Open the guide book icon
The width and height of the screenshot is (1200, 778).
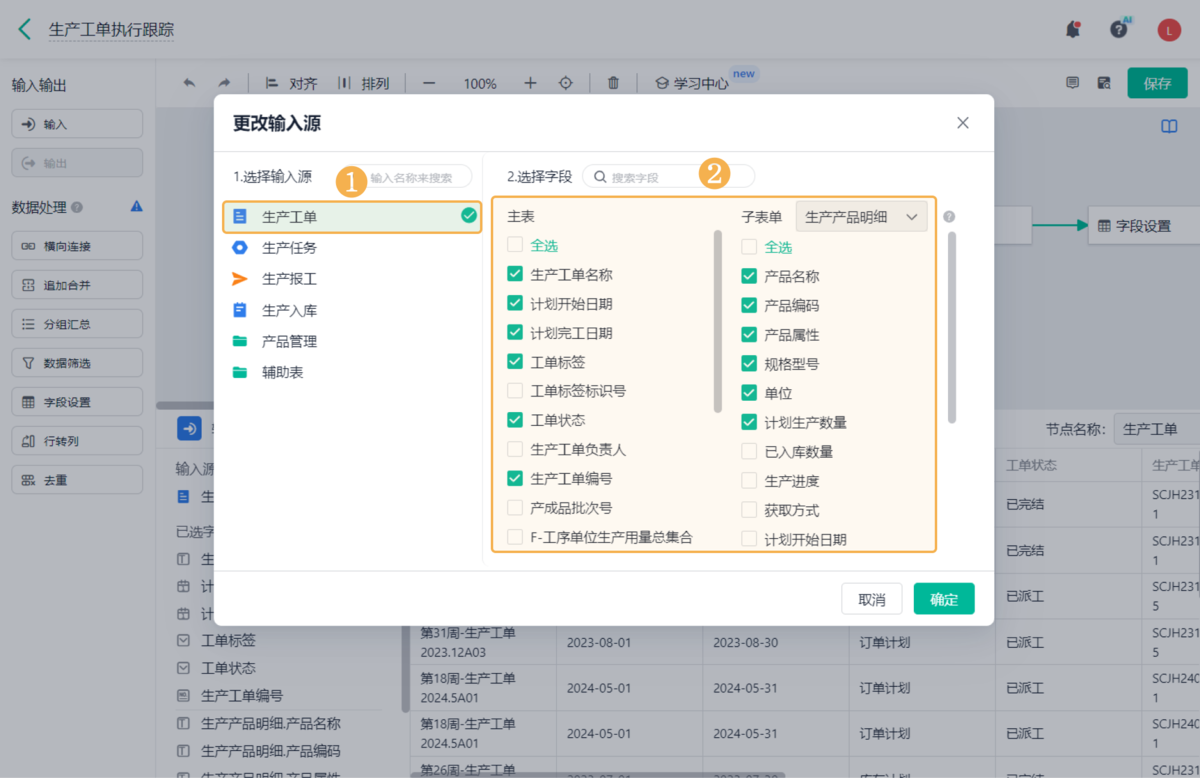(1169, 127)
